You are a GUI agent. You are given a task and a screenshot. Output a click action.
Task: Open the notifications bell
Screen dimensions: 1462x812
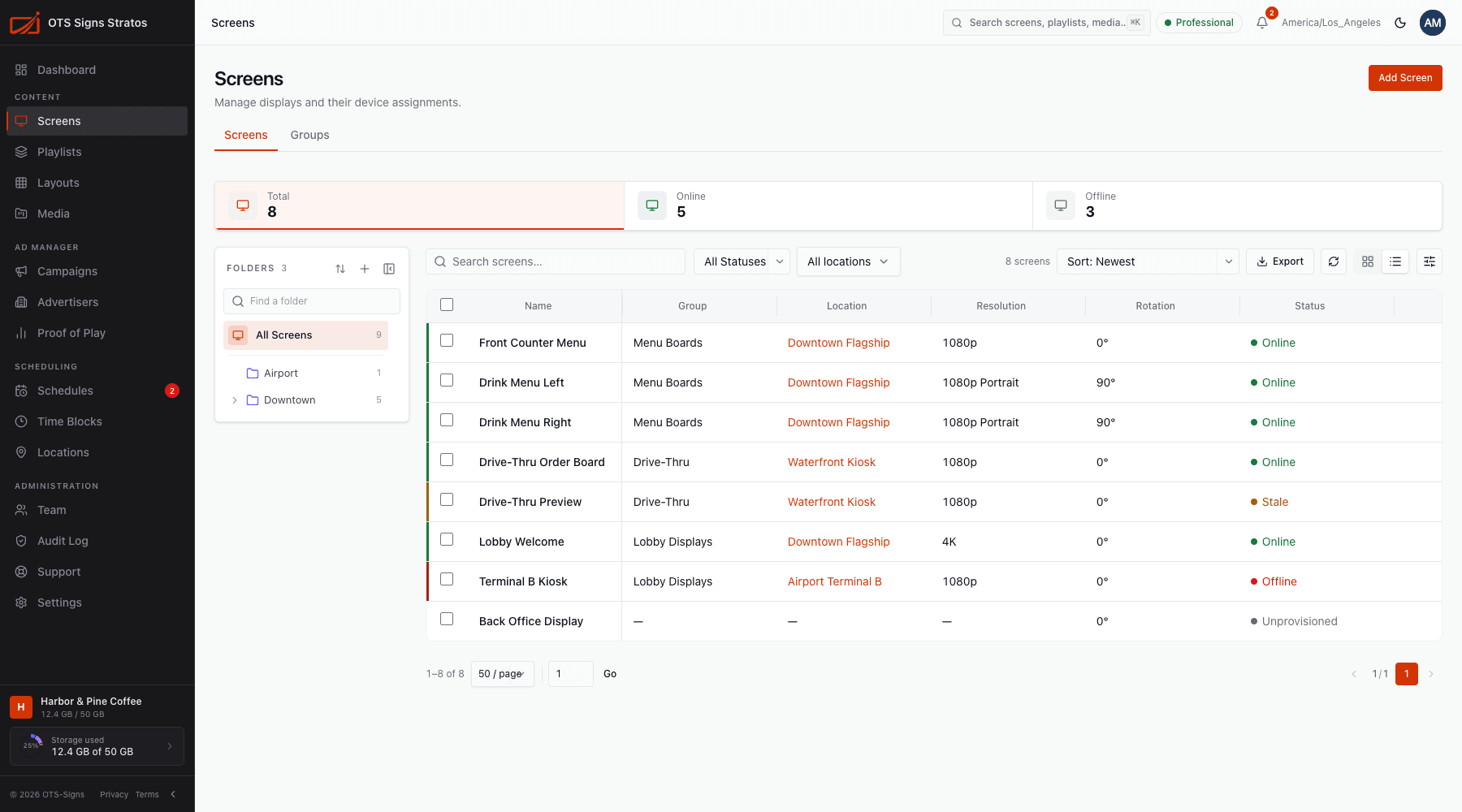tap(1261, 23)
